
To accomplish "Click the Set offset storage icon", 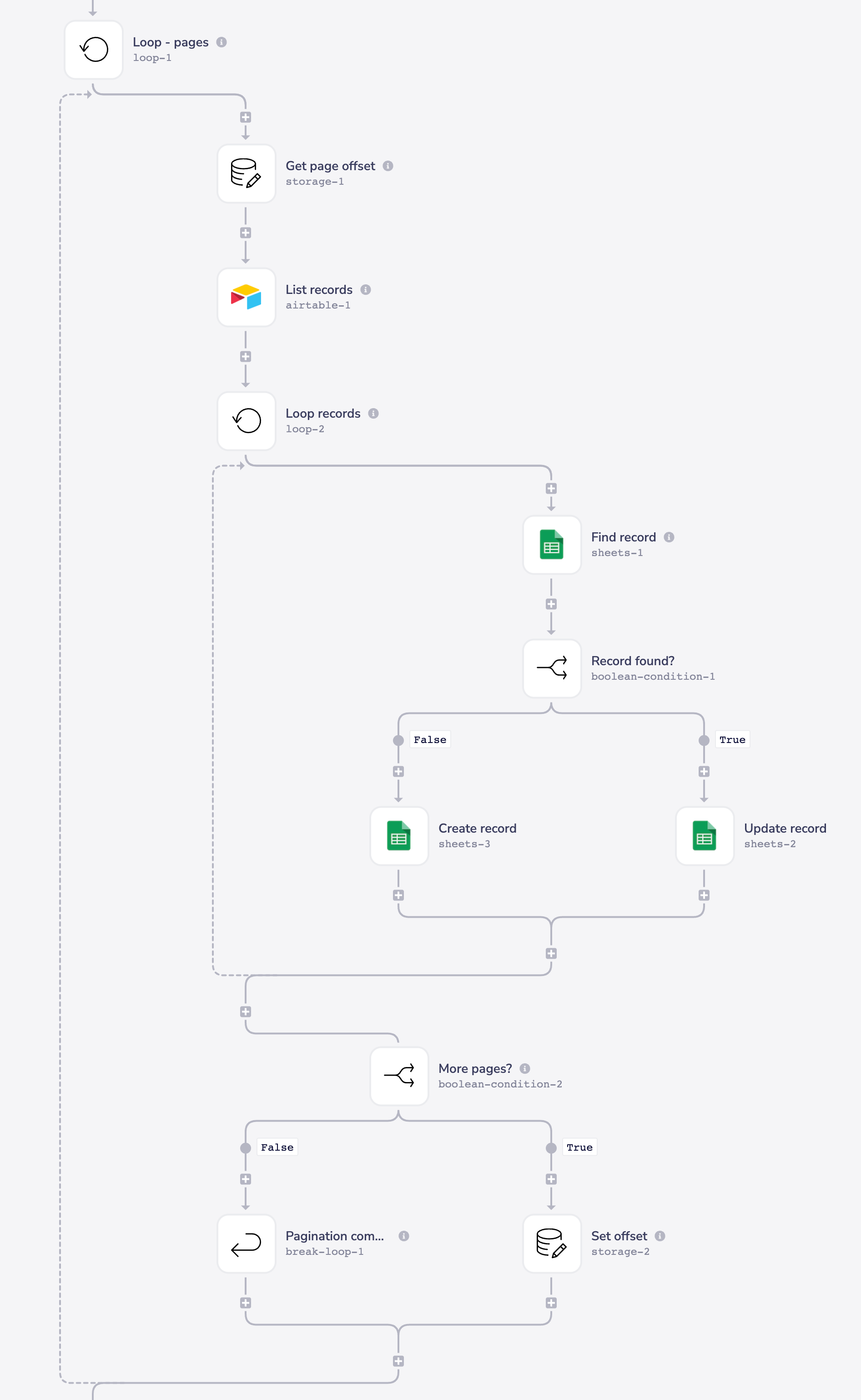I will (x=551, y=1243).
